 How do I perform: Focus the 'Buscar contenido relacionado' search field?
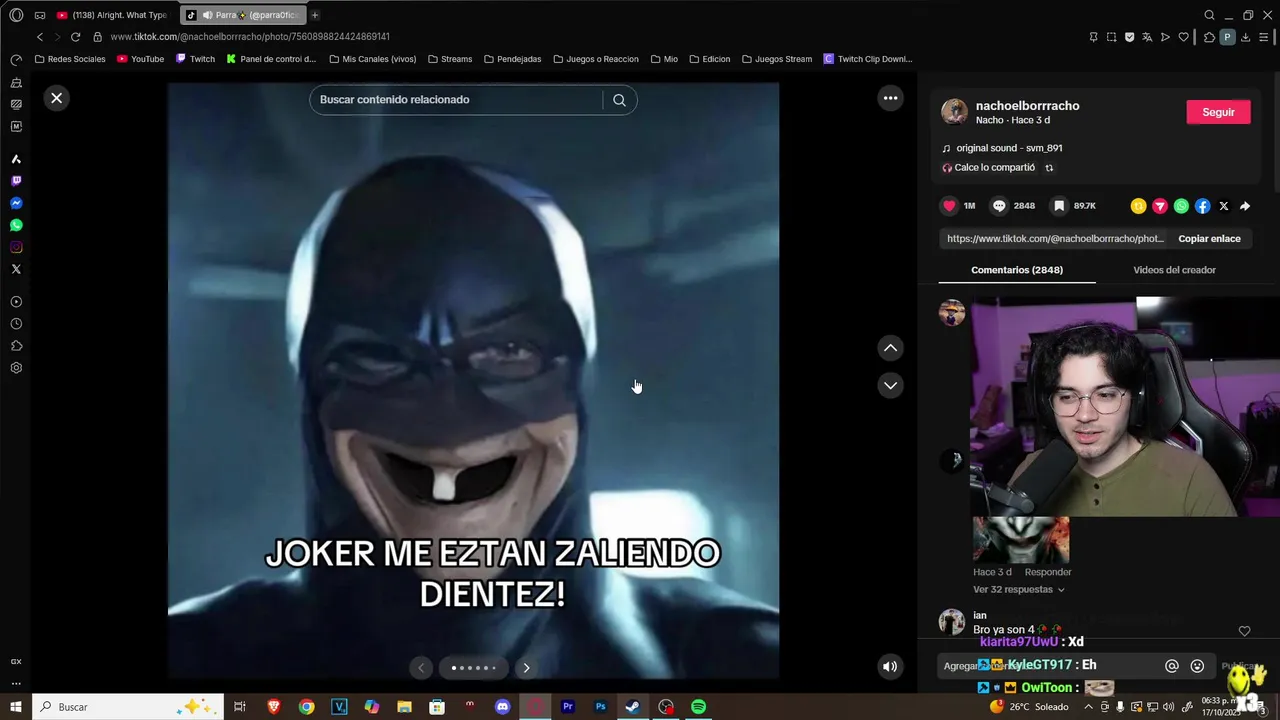[456, 100]
